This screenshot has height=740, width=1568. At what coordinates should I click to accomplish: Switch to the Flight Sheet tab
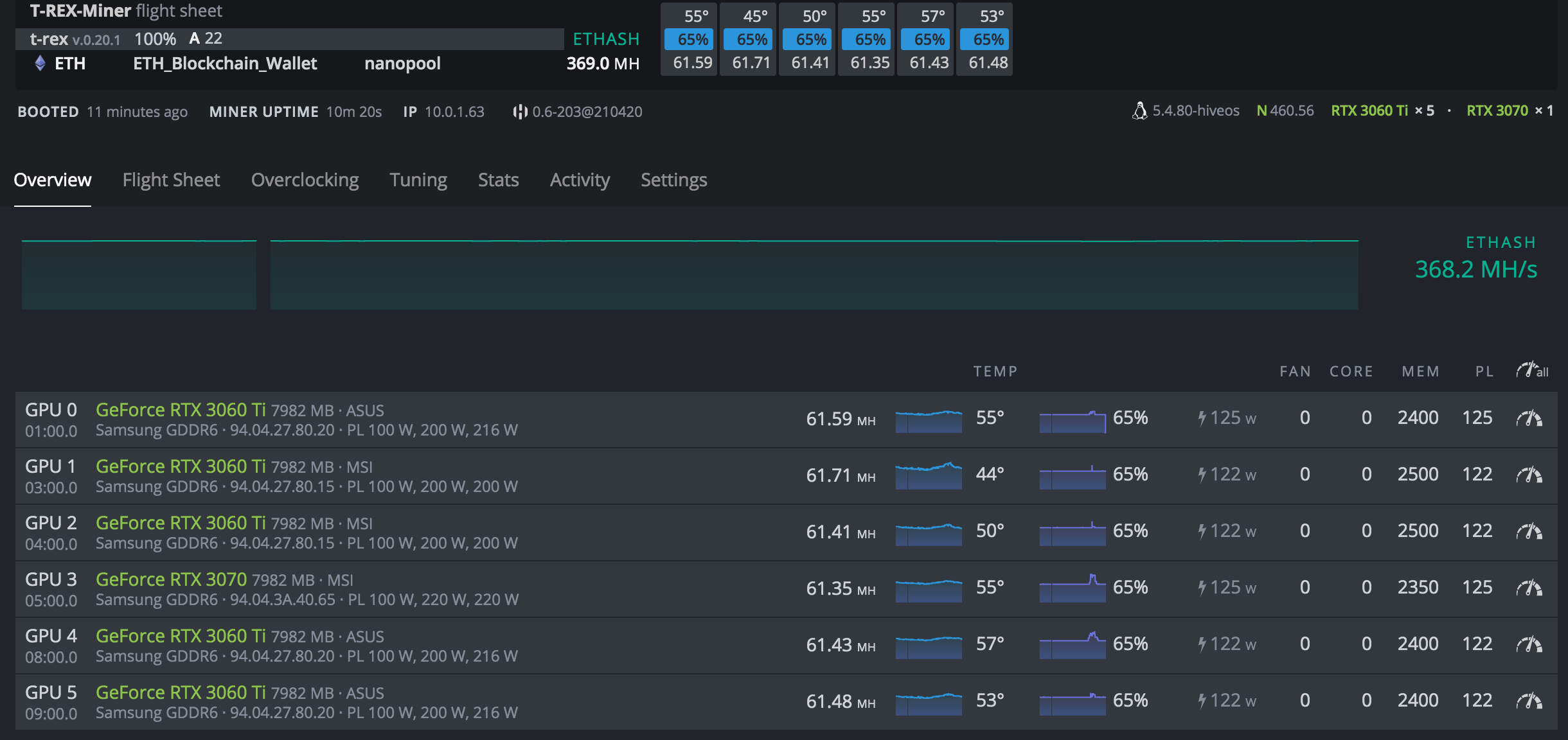tap(171, 180)
